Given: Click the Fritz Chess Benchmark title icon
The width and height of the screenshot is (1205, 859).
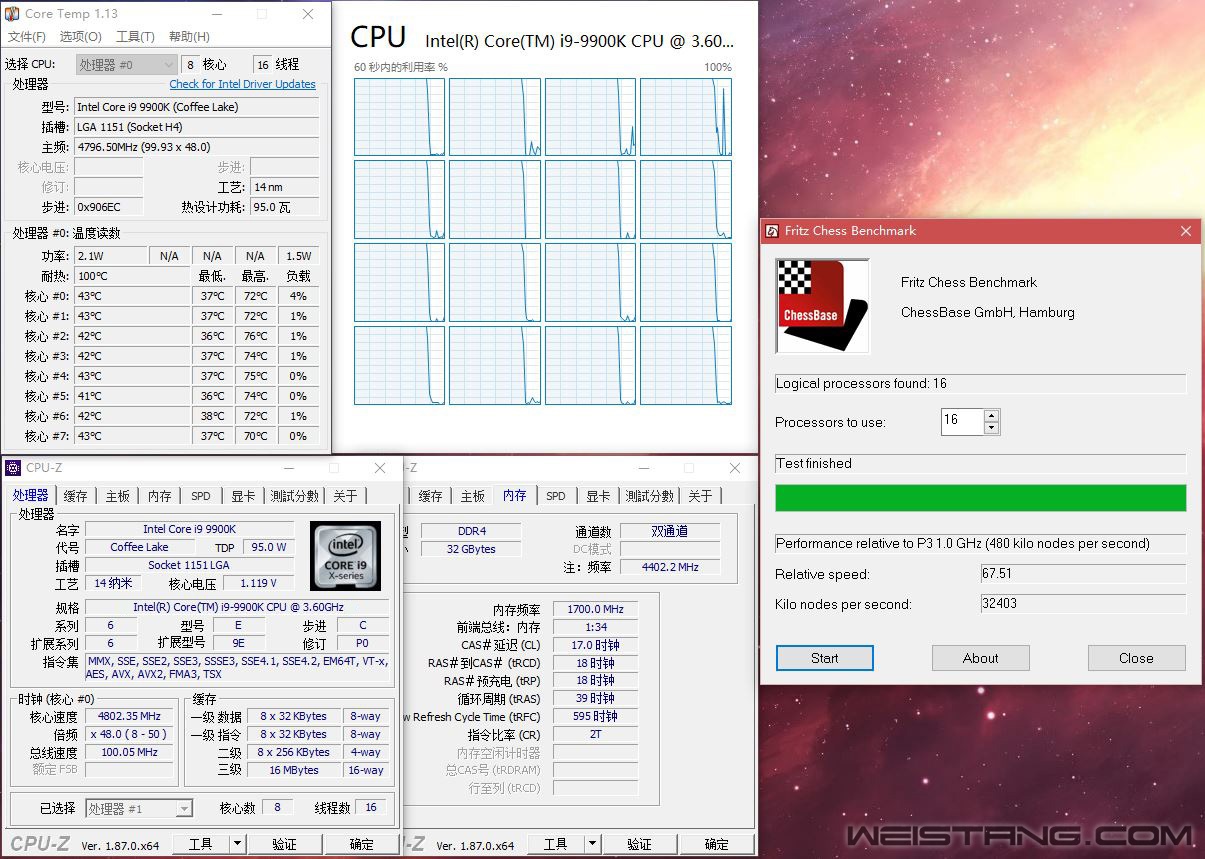Looking at the screenshot, I should 772,231.
